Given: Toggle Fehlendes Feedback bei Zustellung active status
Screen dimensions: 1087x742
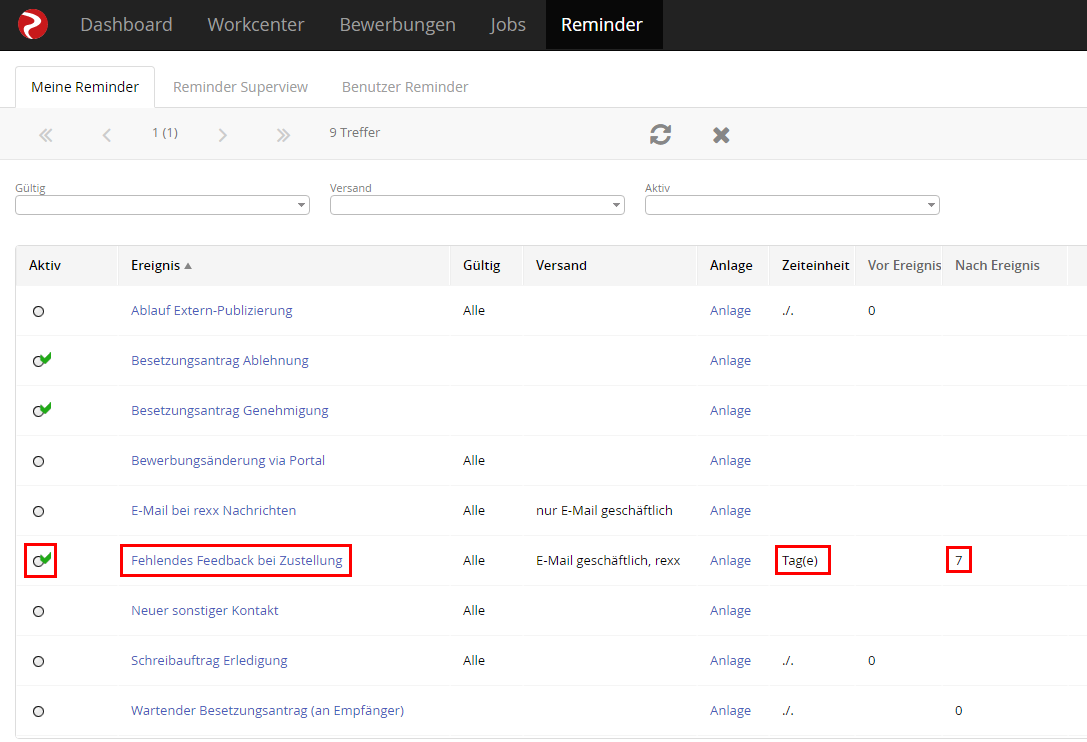Looking at the screenshot, I should (42, 560).
